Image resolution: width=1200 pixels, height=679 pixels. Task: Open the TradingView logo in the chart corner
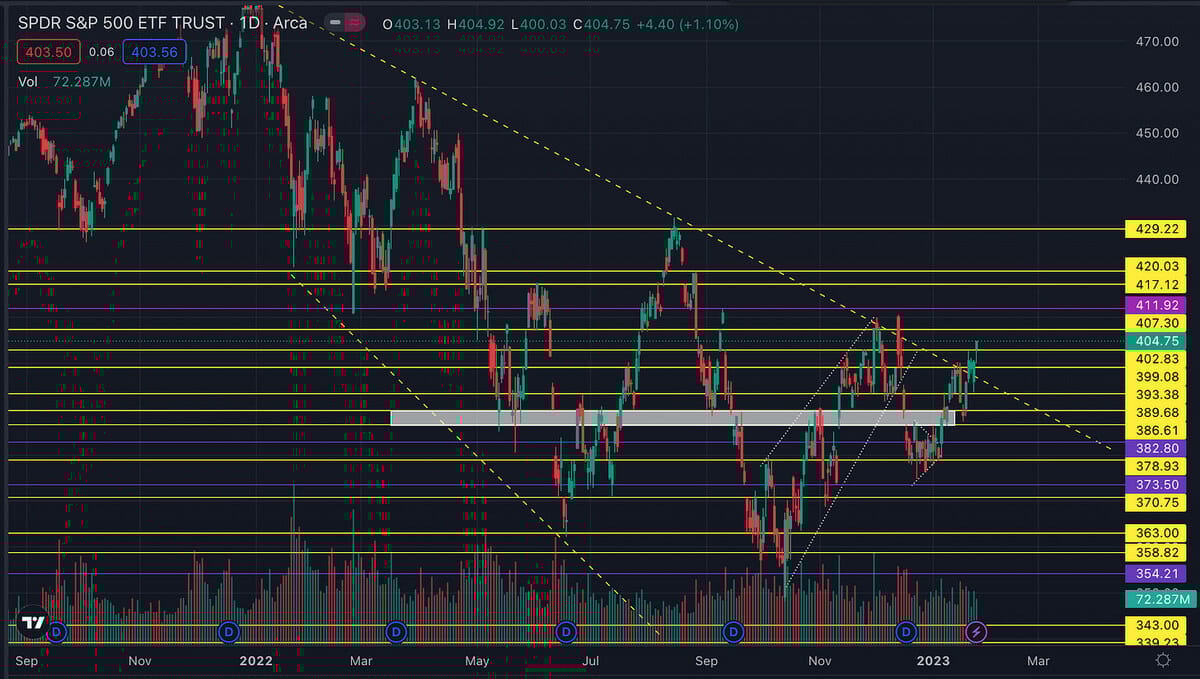click(x=34, y=621)
